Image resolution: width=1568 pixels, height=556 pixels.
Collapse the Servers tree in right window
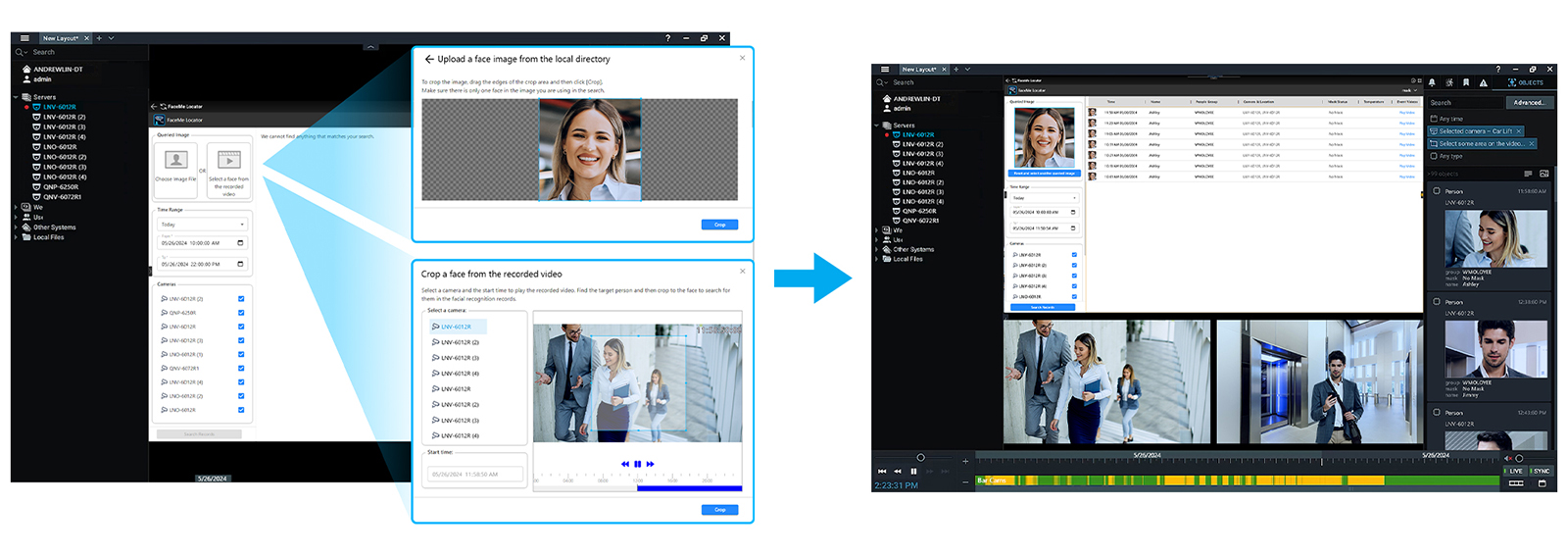click(877, 126)
